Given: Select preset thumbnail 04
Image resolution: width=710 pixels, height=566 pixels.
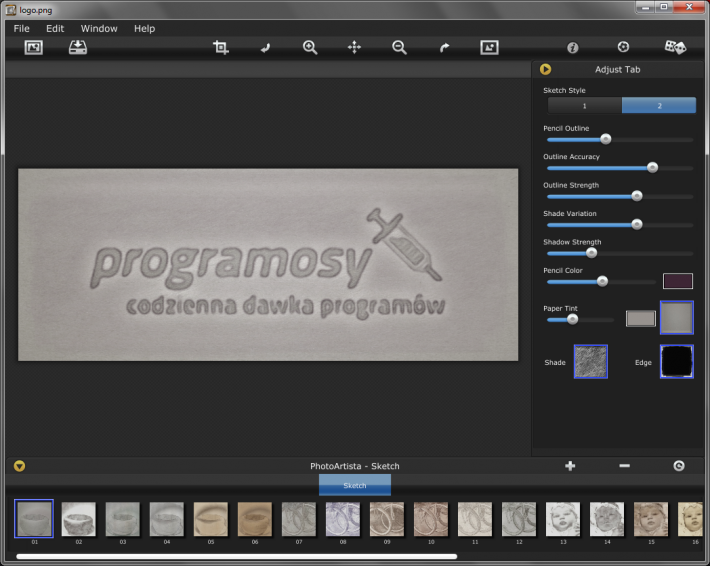Looking at the screenshot, I should coord(166,519).
